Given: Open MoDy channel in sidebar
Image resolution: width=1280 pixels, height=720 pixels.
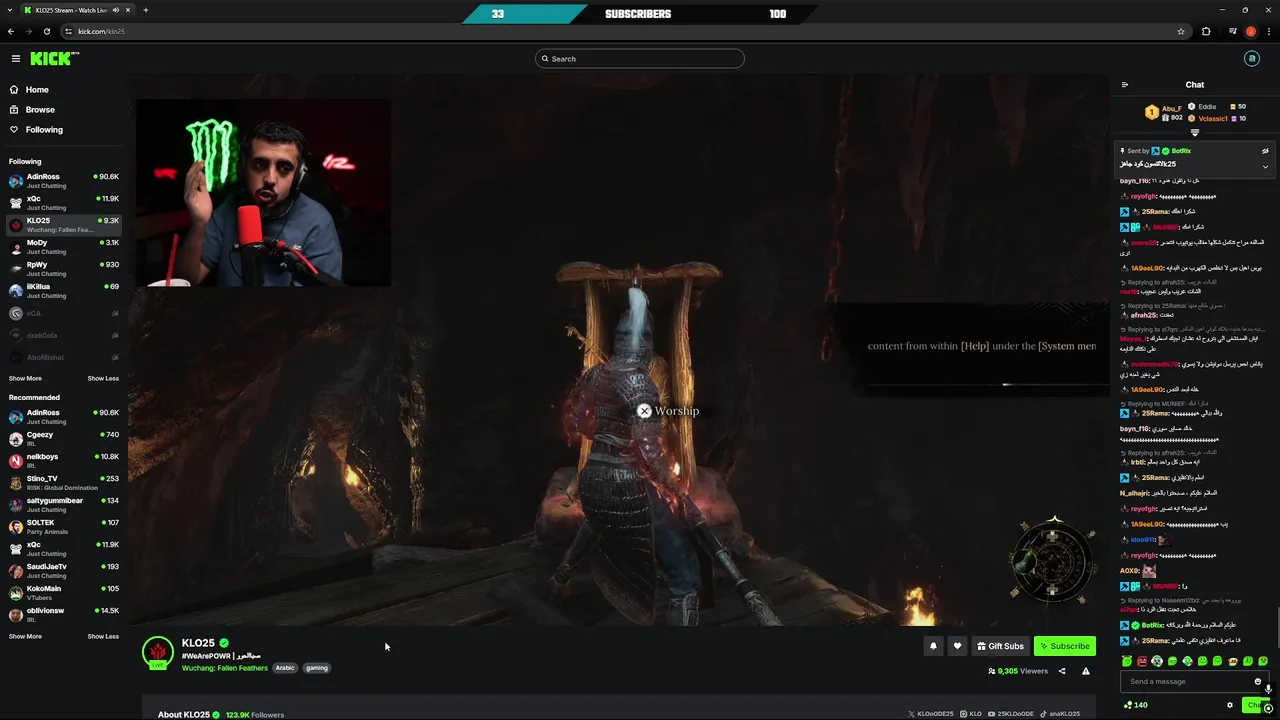Looking at the screenshot, I should pyautogui.click(x=64, y=247).
